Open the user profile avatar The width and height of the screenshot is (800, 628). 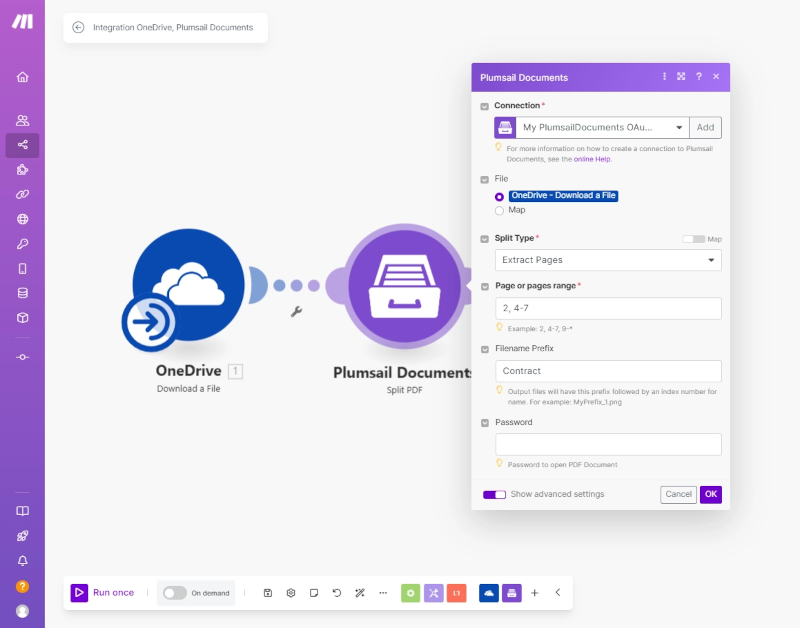pyautogui.click(x=22, y=611)
